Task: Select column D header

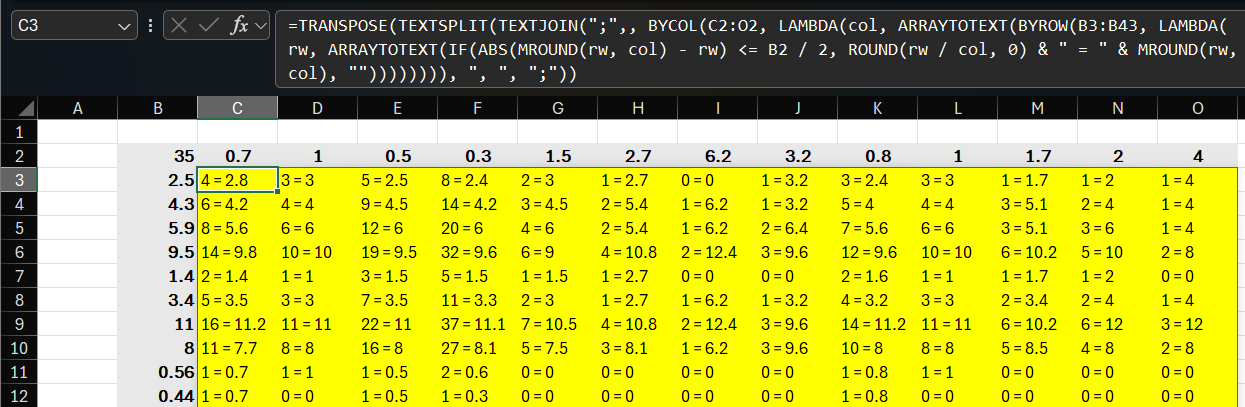Action: pyautogui.click(x=317, y=107)
